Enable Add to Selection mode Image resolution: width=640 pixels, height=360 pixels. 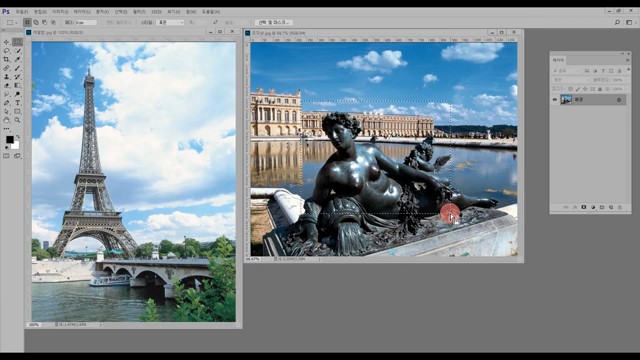36,22
